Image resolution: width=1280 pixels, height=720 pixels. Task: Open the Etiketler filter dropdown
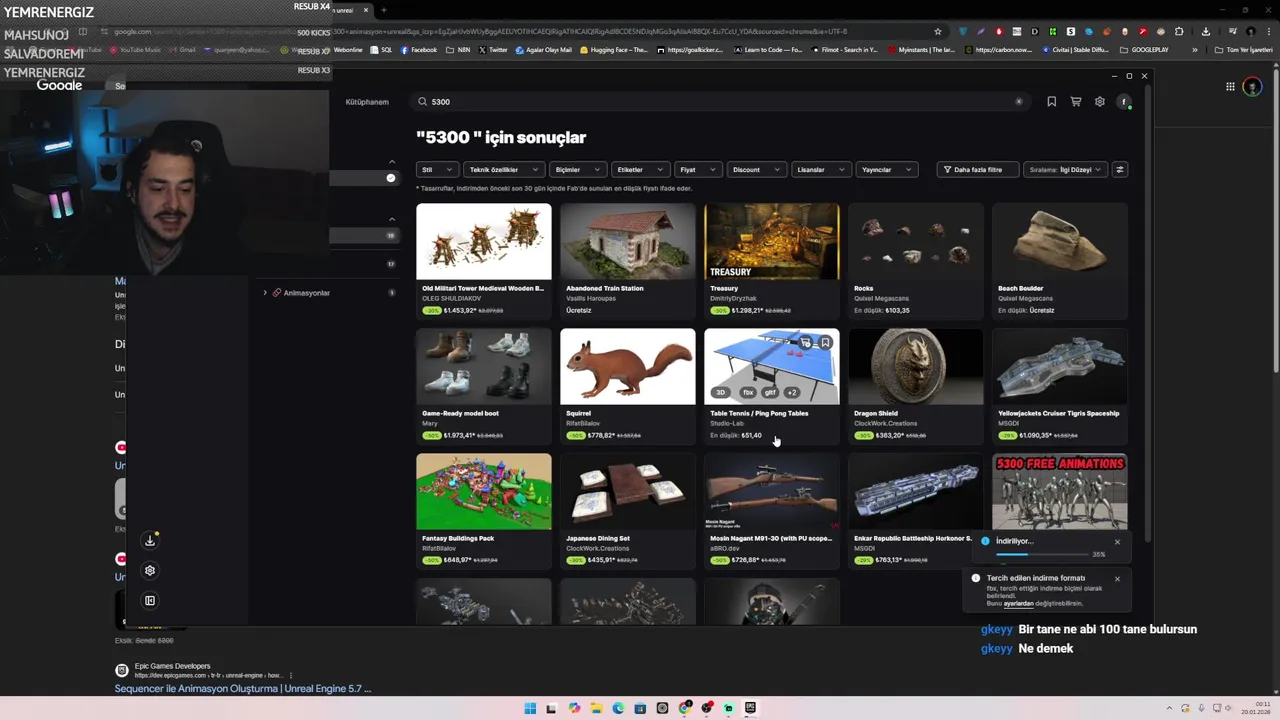(639, 169)
